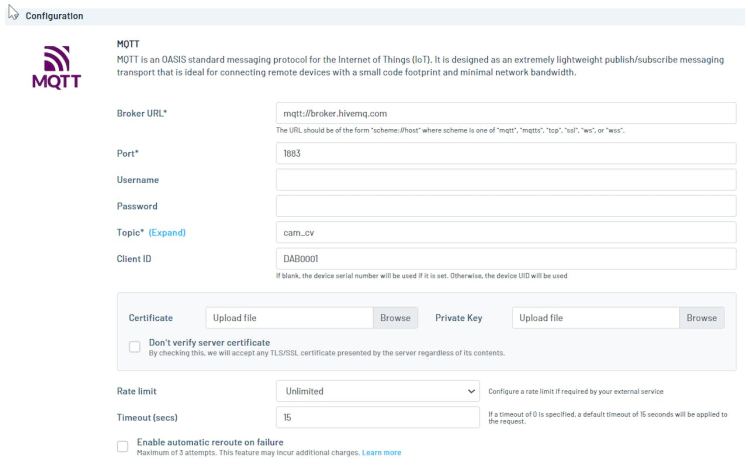
Task: Click the MQTT logo icon
Action: (56, 68)
